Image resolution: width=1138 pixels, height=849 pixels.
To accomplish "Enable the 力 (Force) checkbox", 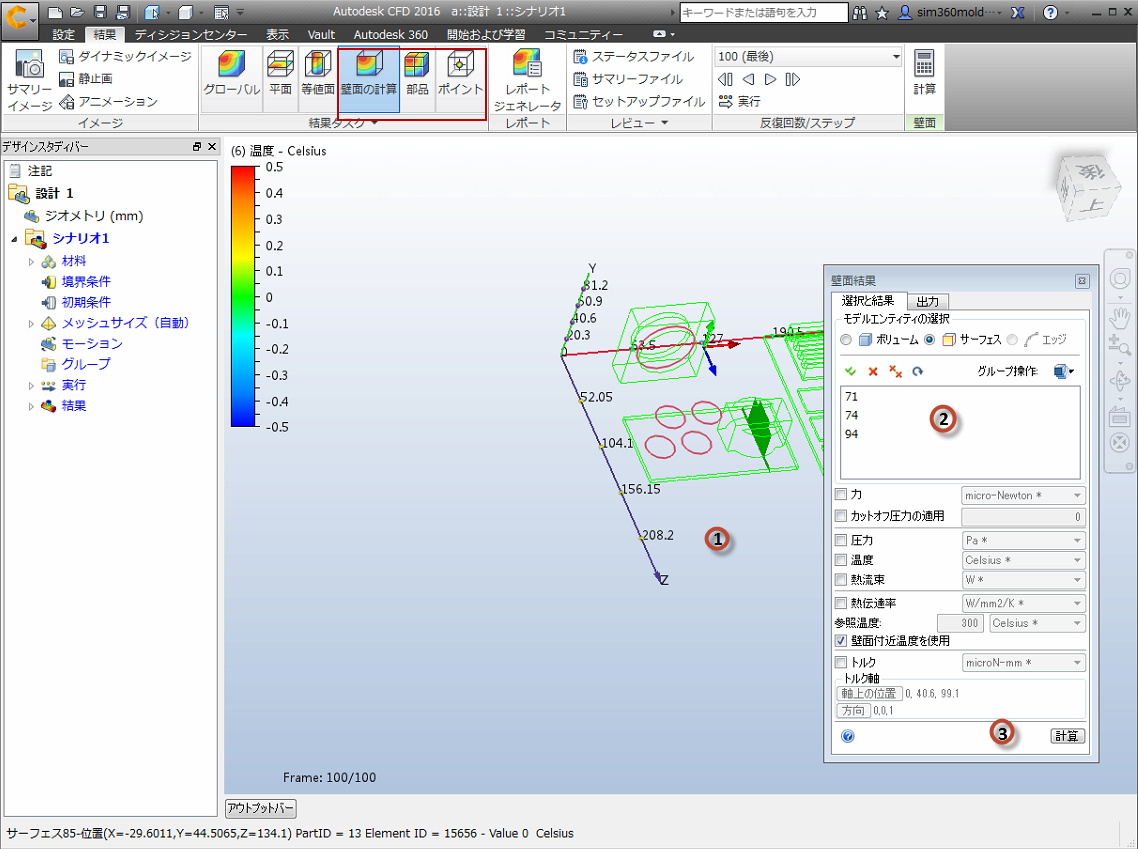I will point(841,494).
